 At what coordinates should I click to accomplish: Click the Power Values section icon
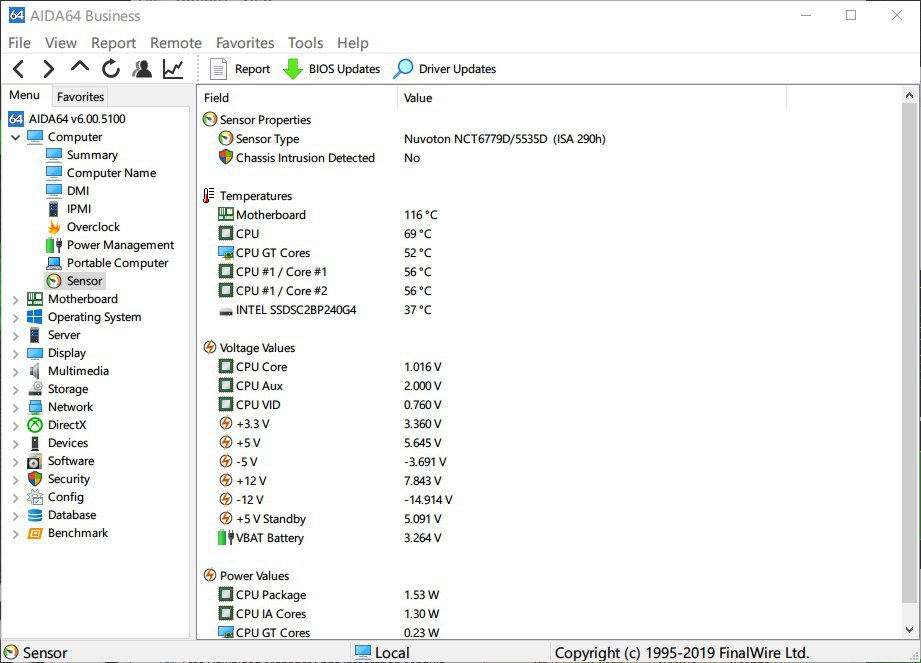(x=210, y=576)
